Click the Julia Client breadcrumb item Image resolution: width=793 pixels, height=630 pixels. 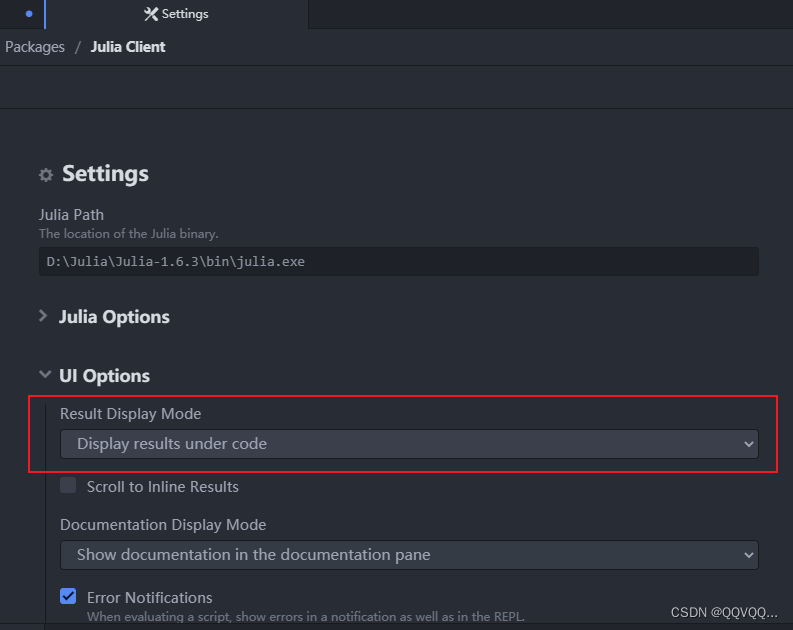pos(128,47)
